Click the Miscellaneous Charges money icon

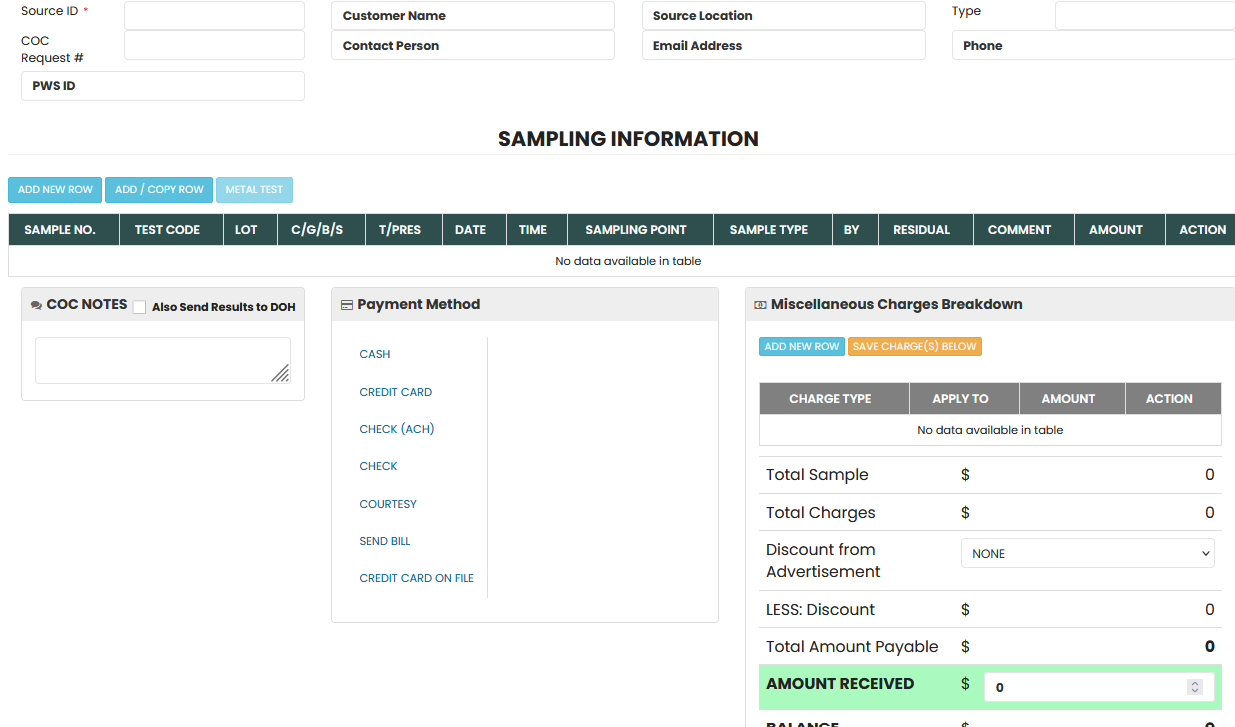coord(760,305)
